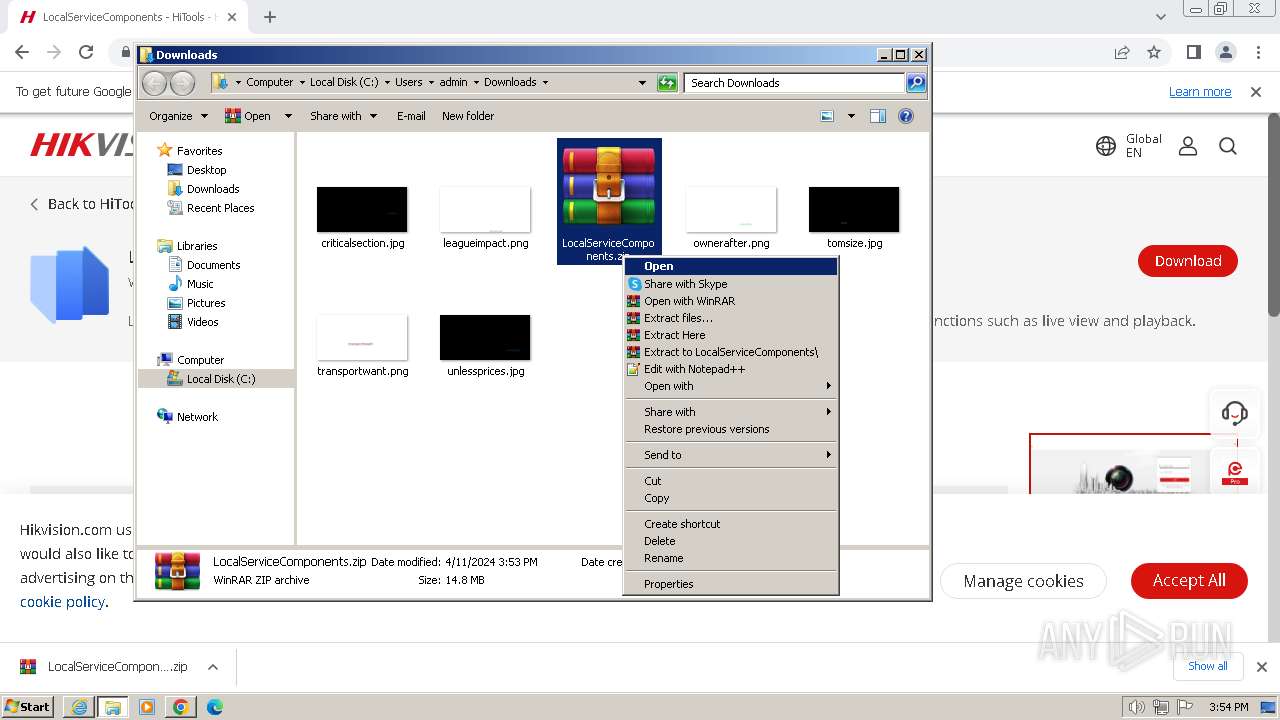
Task: Click refresh icon in address bar
Action: [x=667, y=83]
